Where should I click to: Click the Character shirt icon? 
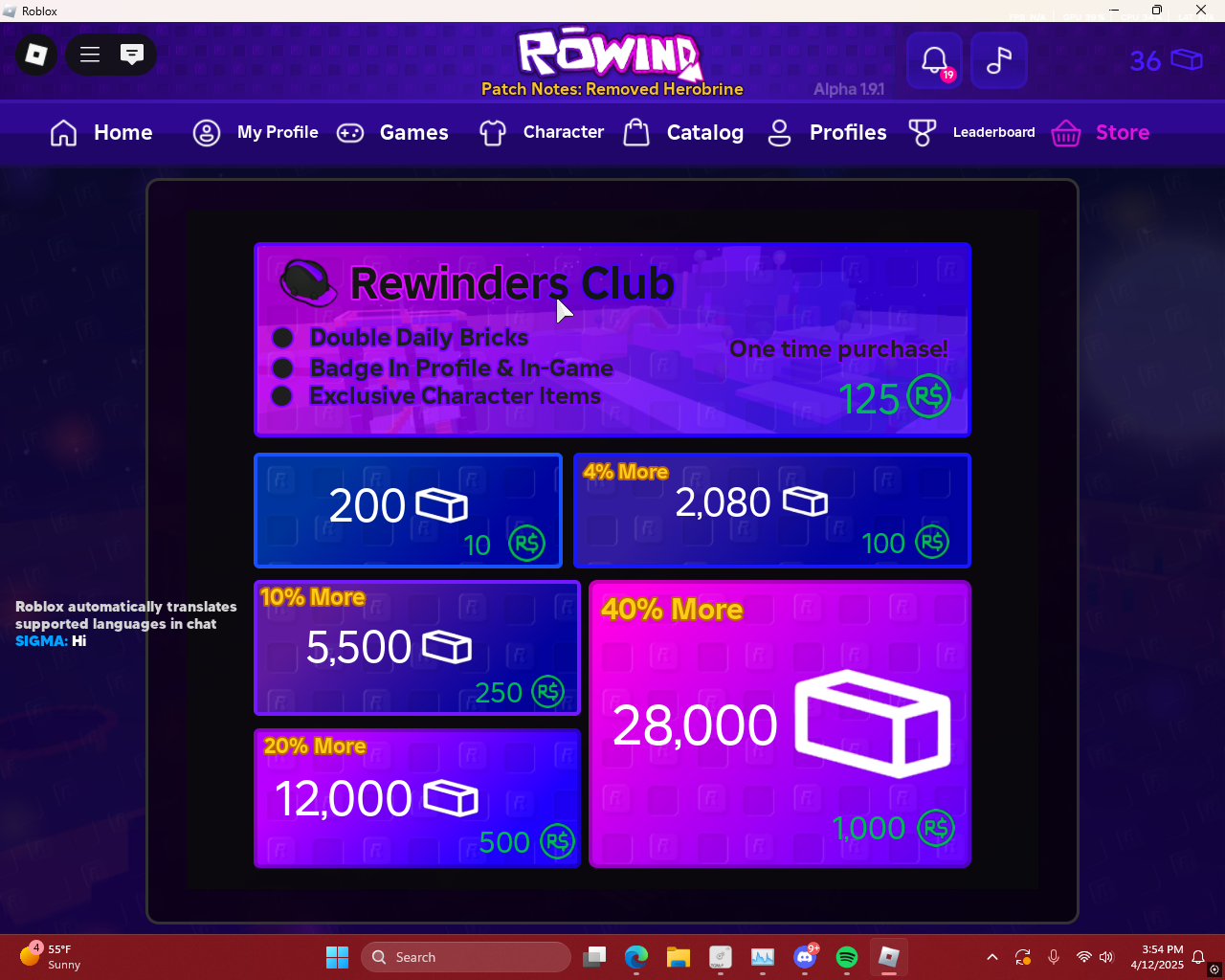pos(493,133)
